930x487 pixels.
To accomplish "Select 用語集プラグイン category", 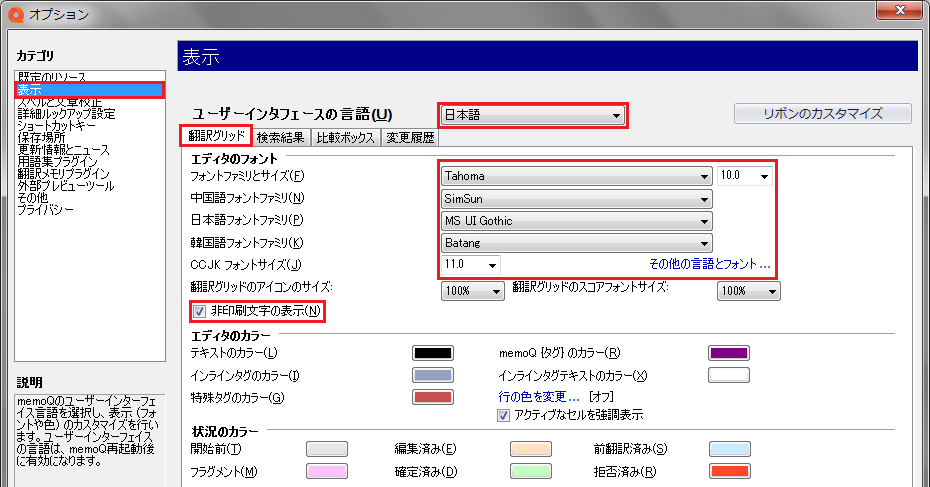I will [x=57, y=162].
